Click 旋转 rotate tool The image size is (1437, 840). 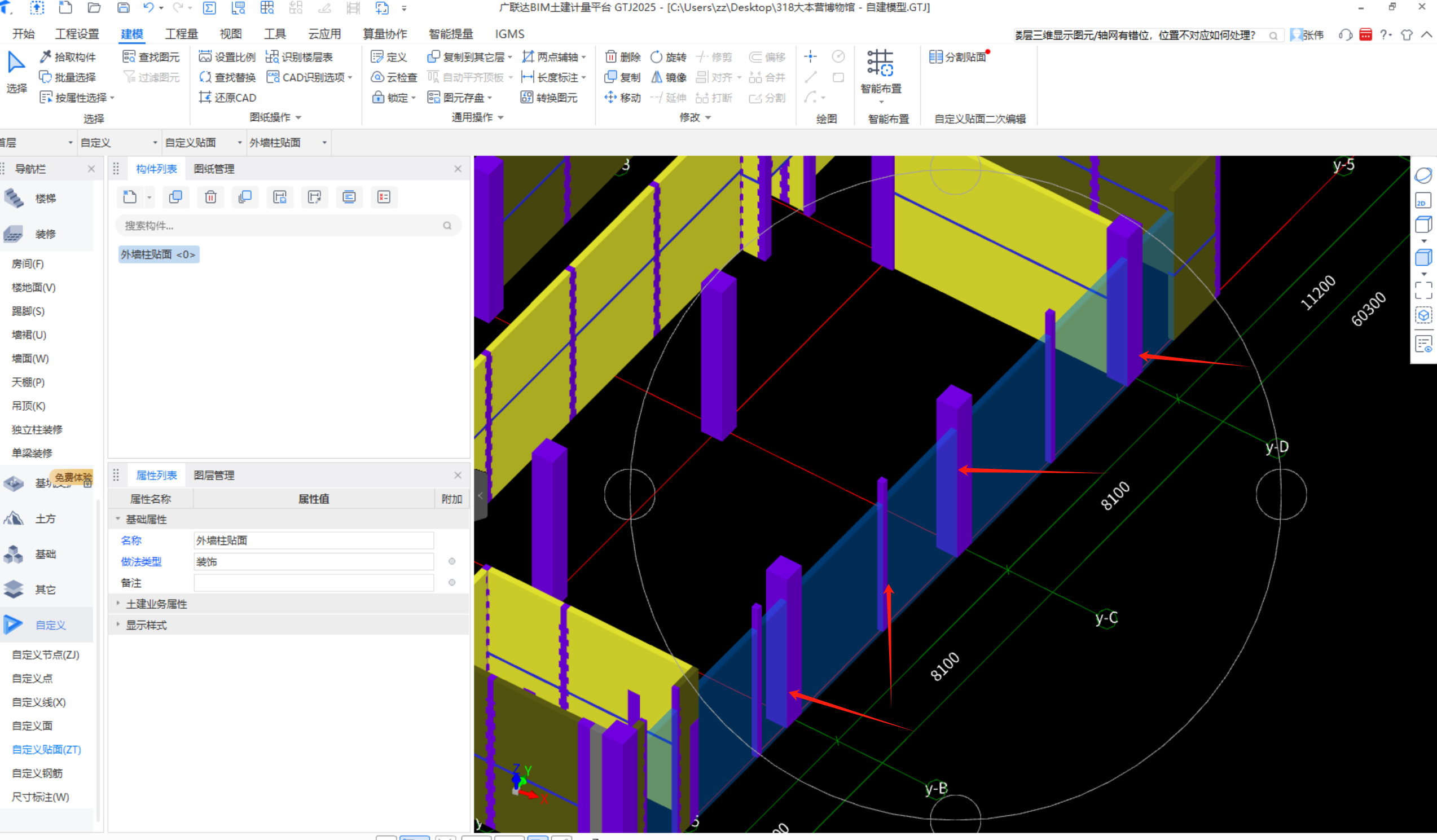pos(669,57)
